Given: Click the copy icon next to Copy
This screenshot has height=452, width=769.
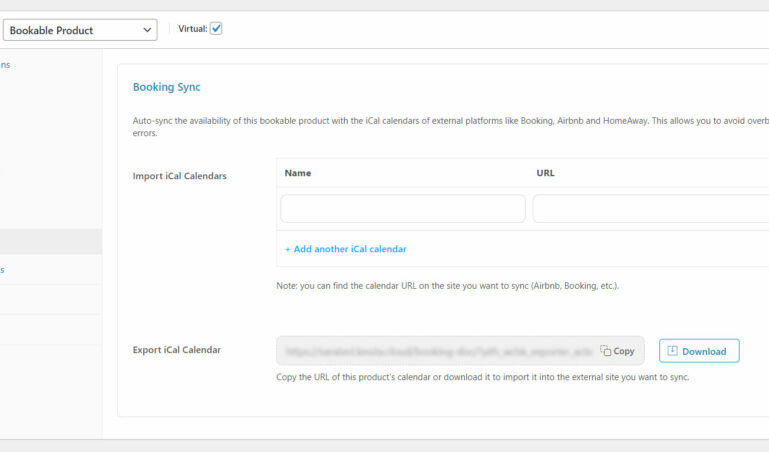Looking at the screenshot, I should point(606,351).
